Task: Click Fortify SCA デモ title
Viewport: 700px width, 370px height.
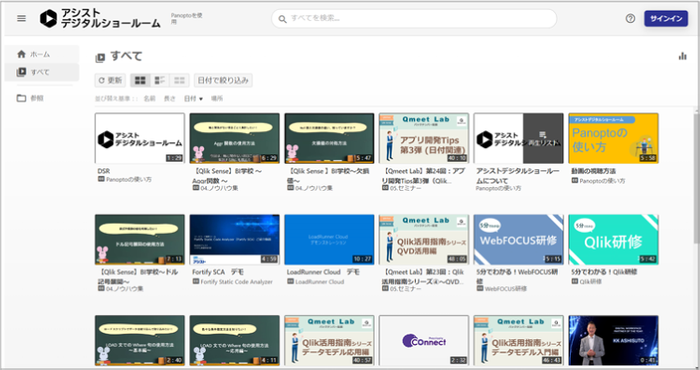Action: pos(218,272)
